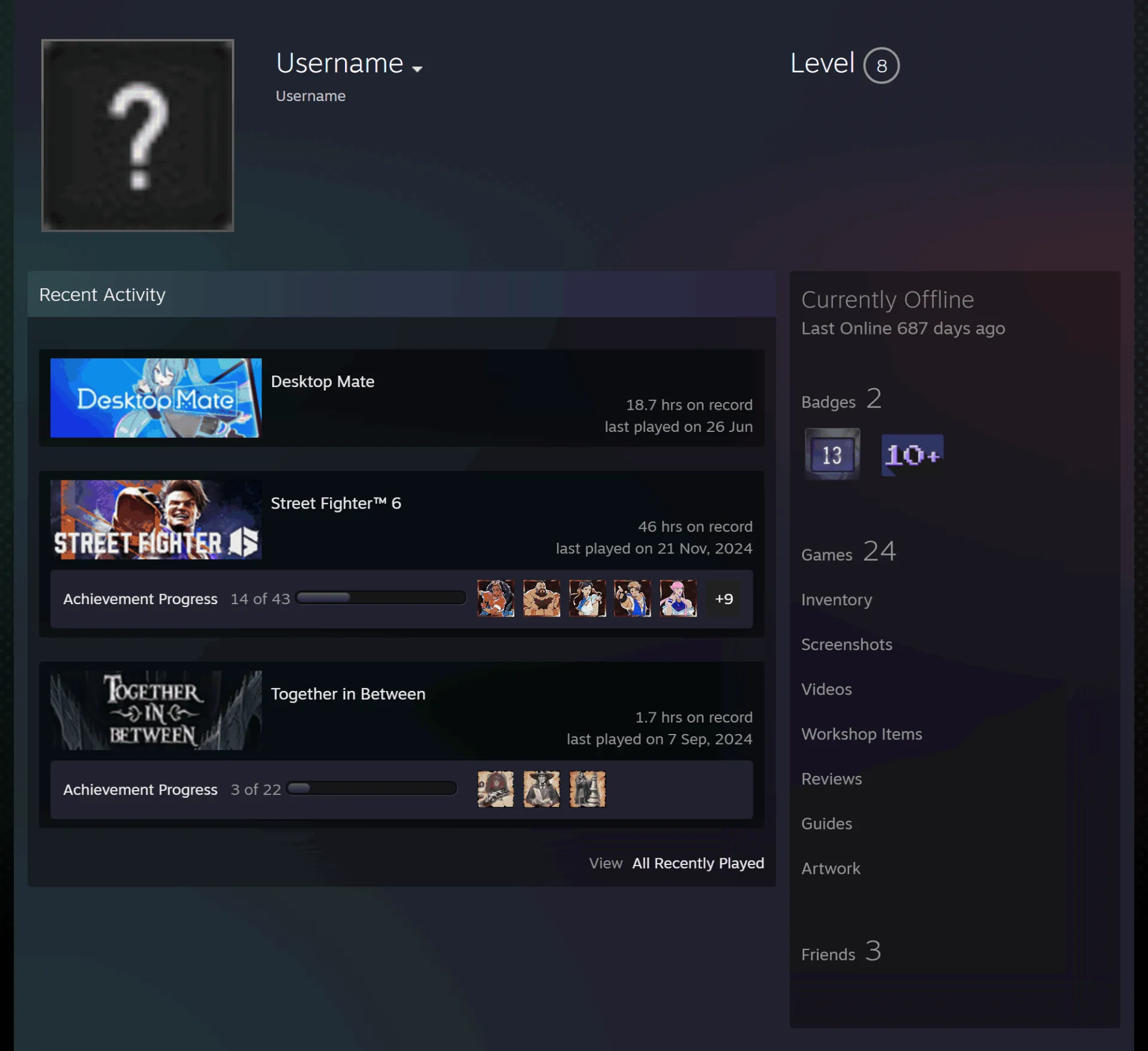Click '18.7 hrs on record' text
This screenshot has width=1148, height=1051.
[x=689, y=405]
